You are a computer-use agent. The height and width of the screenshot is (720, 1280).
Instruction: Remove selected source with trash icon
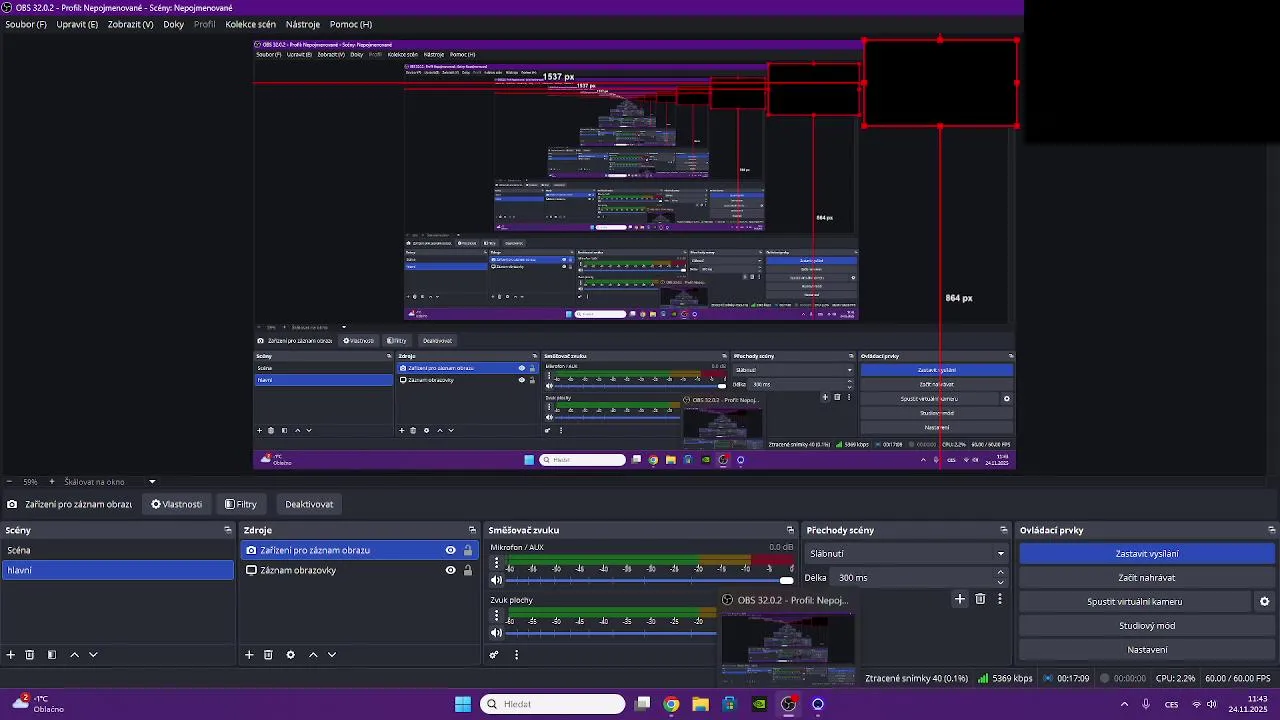point(268,655)
